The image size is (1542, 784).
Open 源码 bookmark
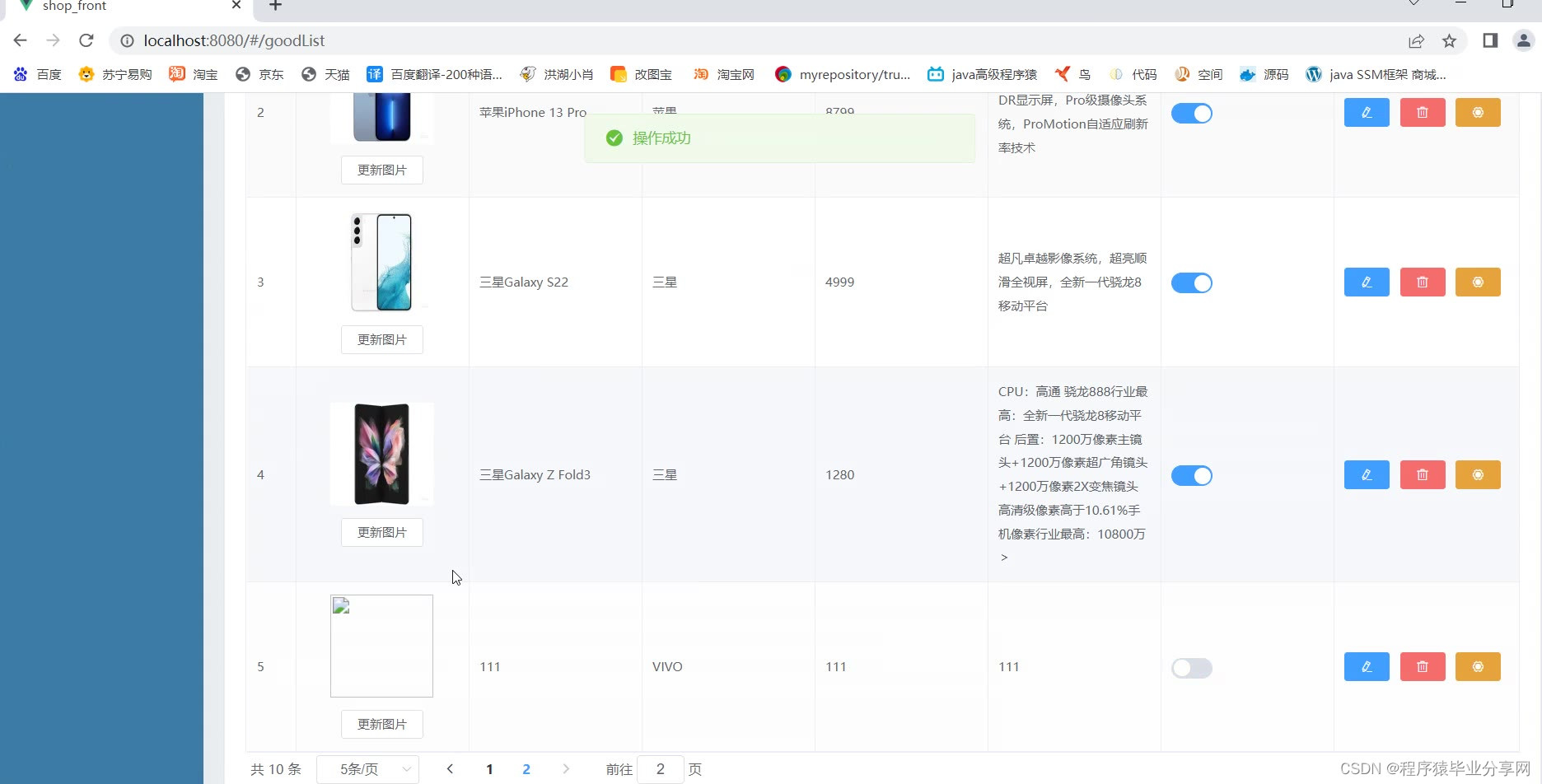tap(1264, 74)
